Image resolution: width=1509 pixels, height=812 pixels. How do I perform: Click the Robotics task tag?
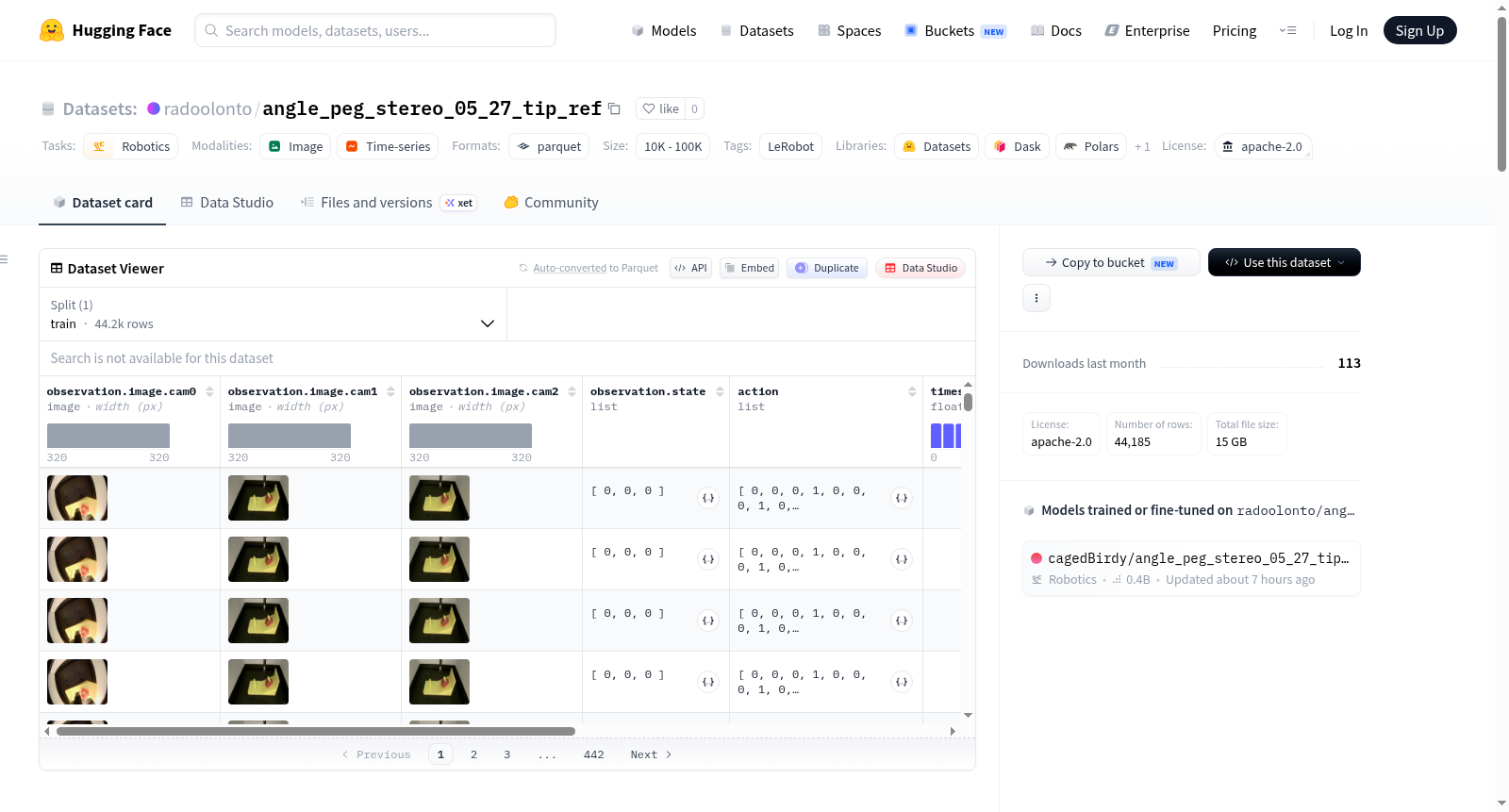(x=131, y=146)
